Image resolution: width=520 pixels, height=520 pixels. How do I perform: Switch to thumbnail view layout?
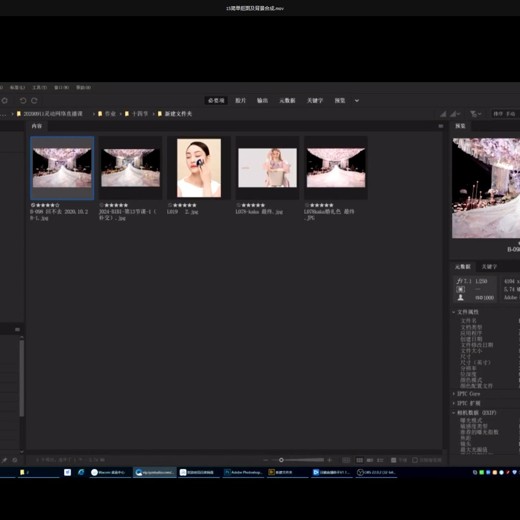[359, 460]
